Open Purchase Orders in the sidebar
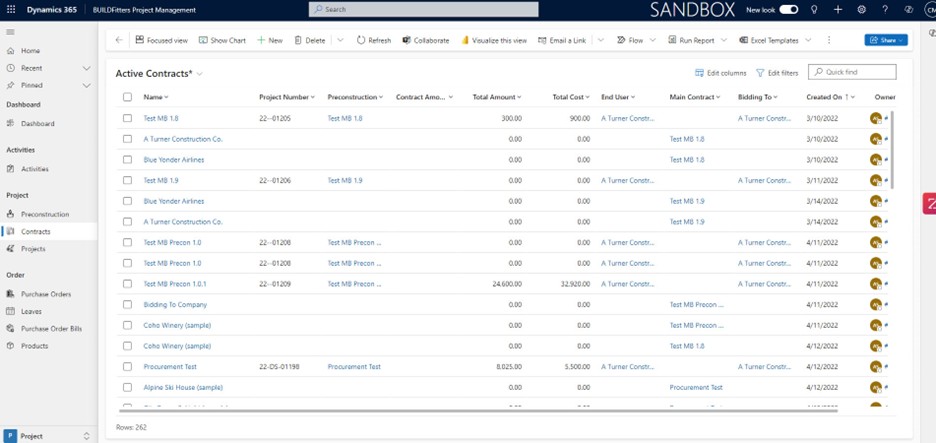The image size is (936, 443). 46,294
